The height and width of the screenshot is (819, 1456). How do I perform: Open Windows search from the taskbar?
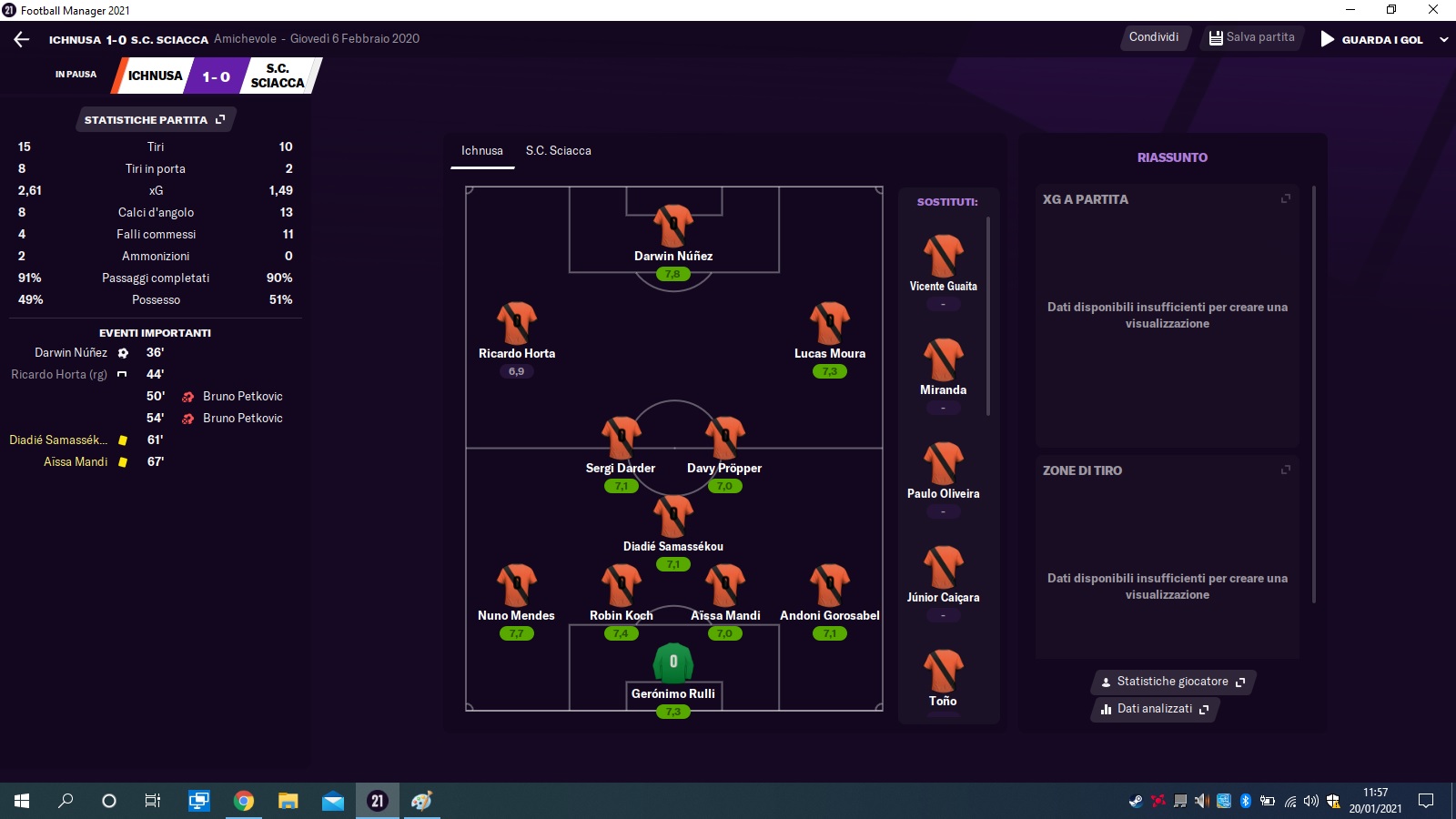click(x=66, y=801)
